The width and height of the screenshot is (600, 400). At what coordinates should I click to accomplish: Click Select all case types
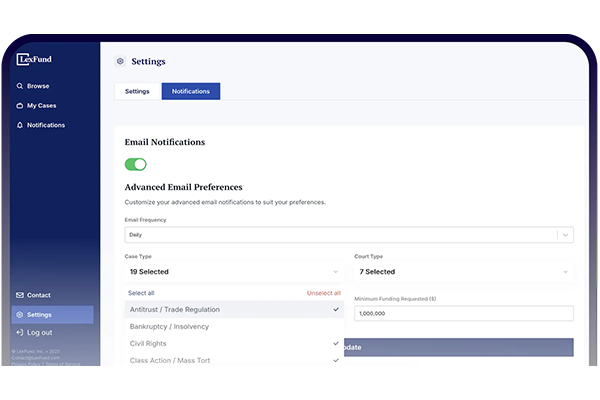141,293
